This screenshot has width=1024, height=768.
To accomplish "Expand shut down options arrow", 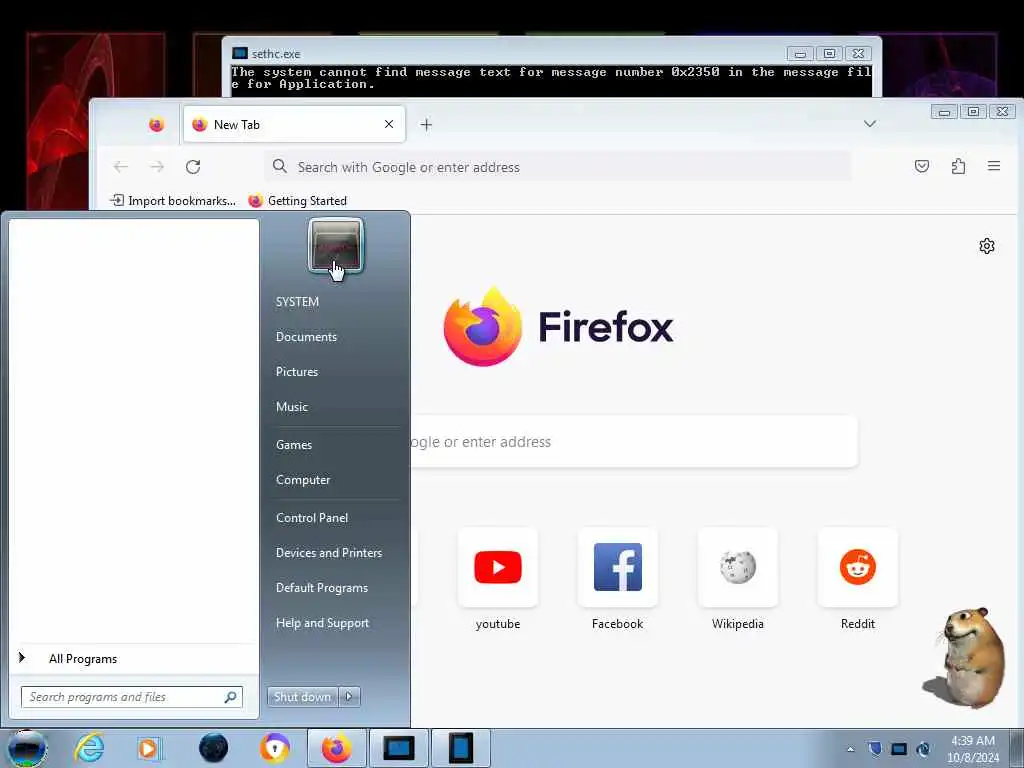I will pos(349,697).
